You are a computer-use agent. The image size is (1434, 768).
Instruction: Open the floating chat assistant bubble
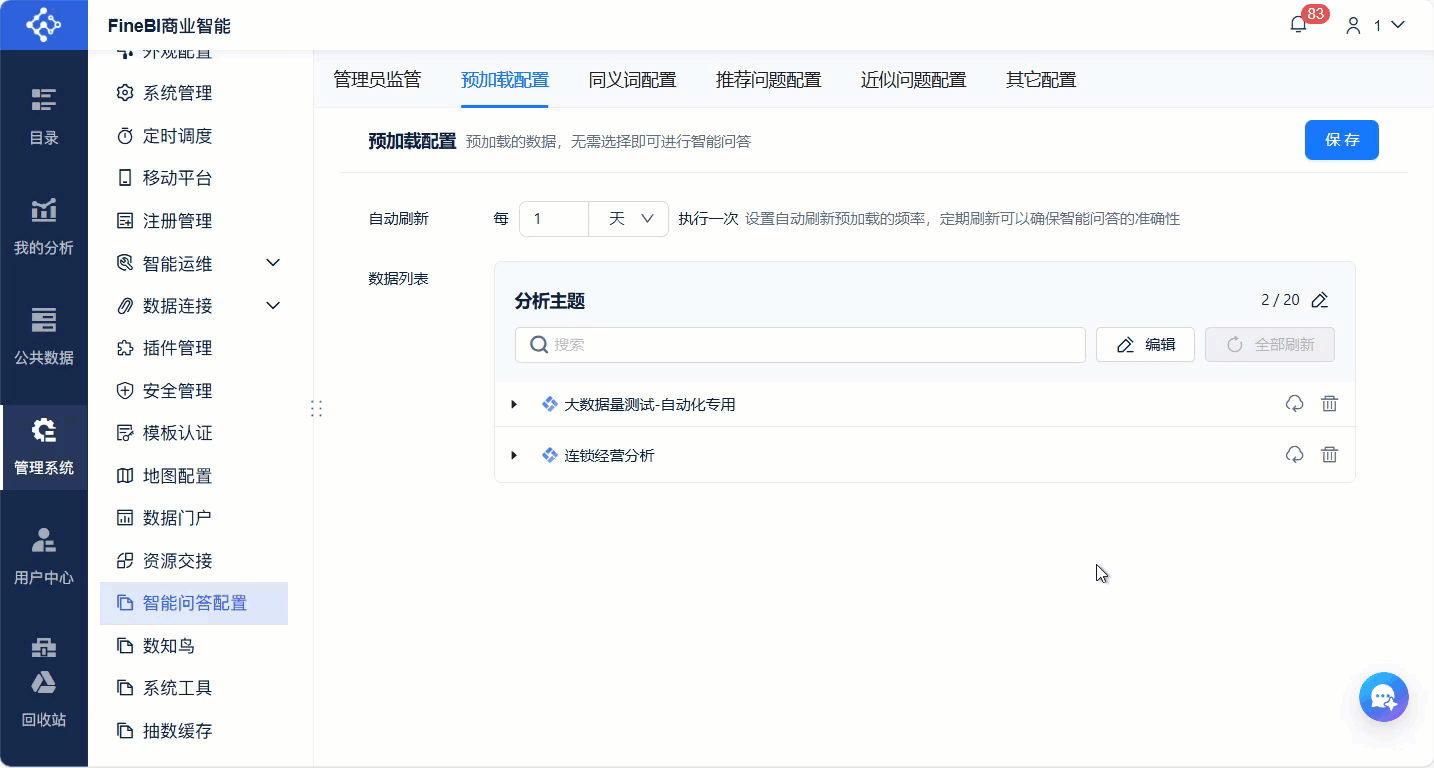click(x=1383, y=697)
